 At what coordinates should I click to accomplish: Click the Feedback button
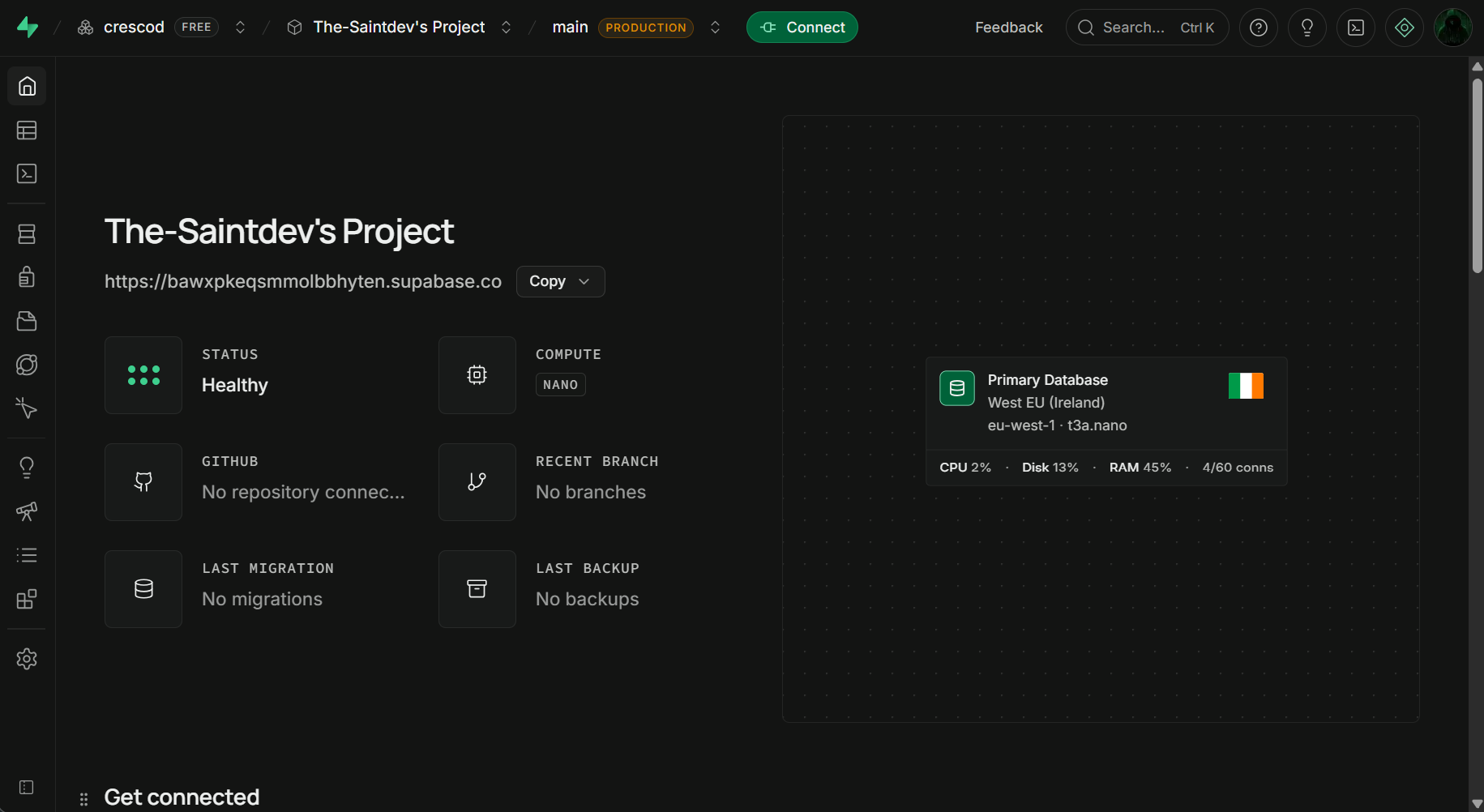tap(1009, 28)
